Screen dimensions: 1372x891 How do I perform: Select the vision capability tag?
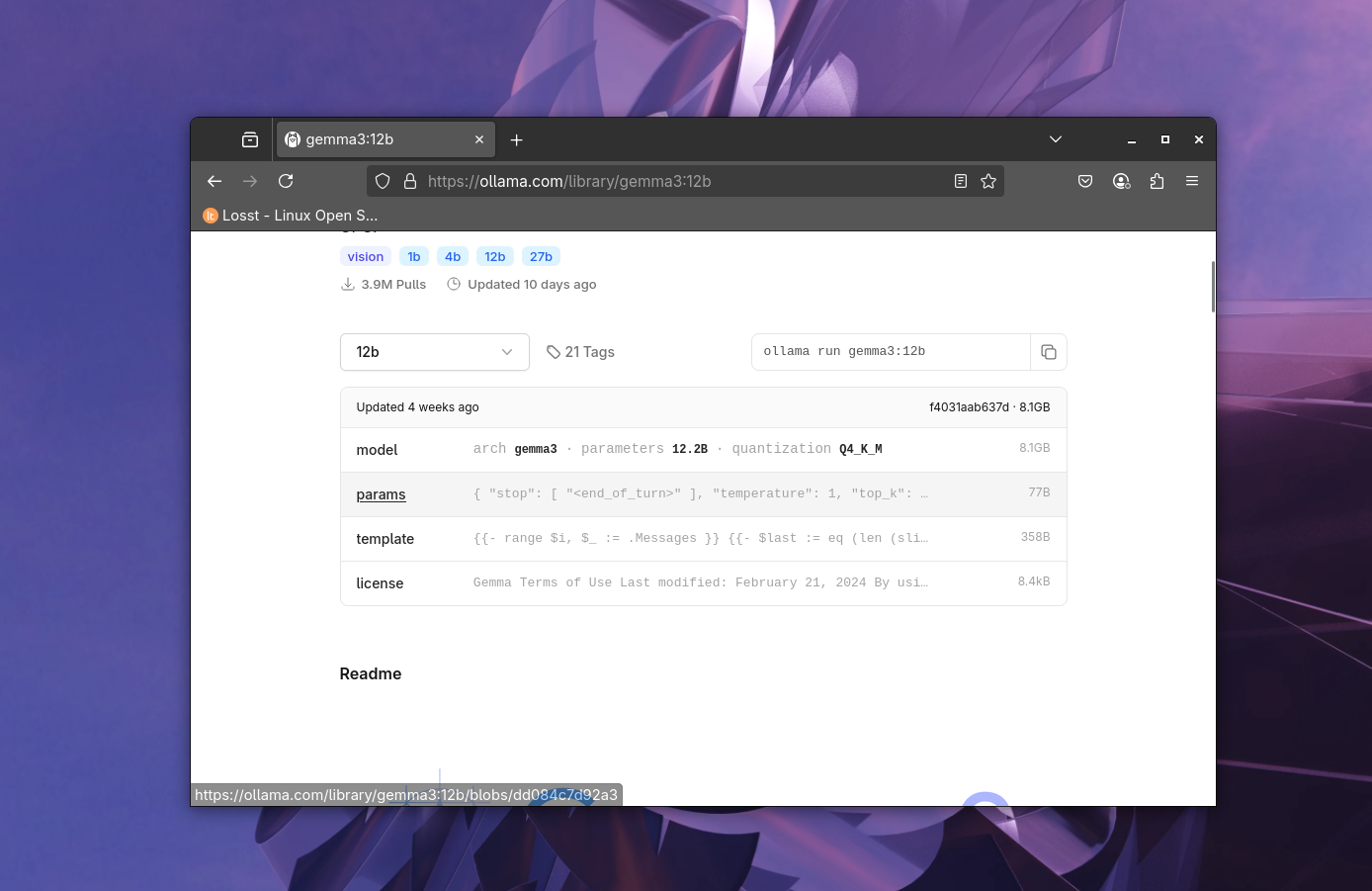pos(365,256)
